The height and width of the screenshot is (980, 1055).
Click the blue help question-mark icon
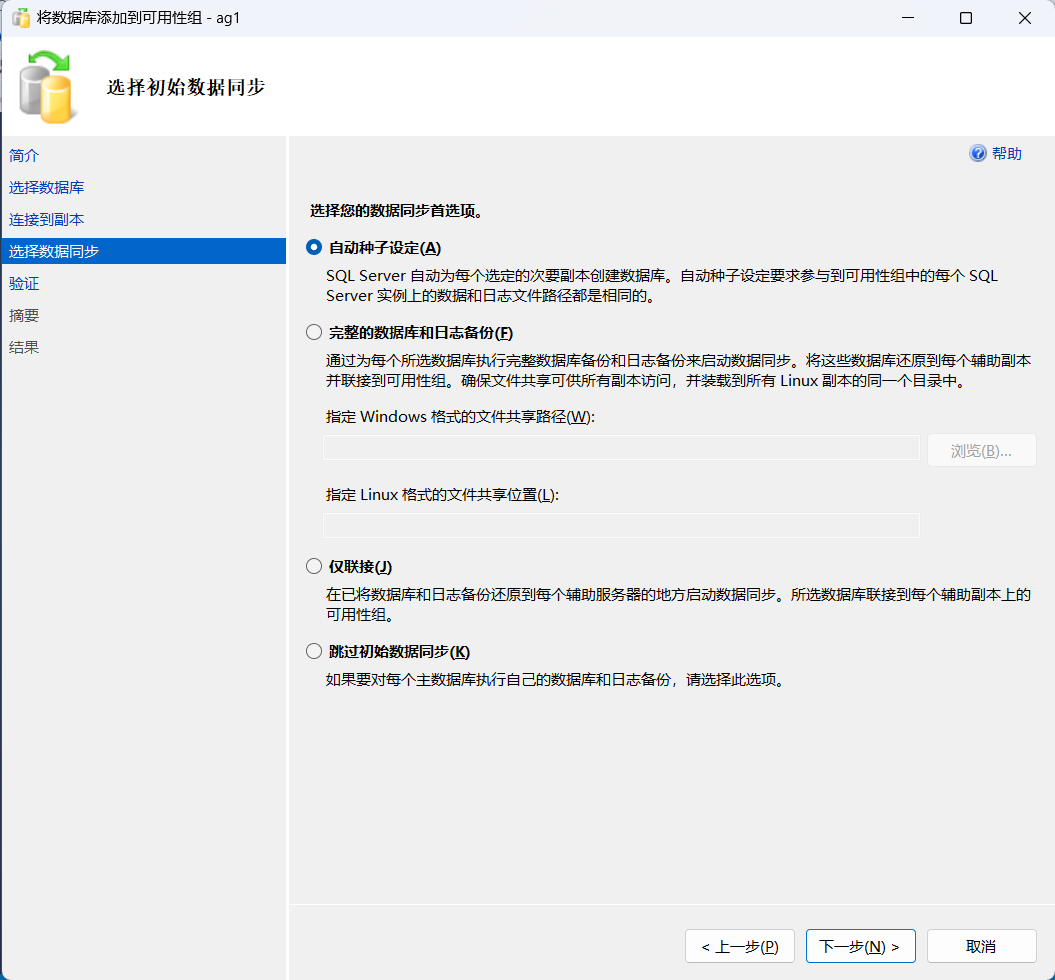click(977, 153)
